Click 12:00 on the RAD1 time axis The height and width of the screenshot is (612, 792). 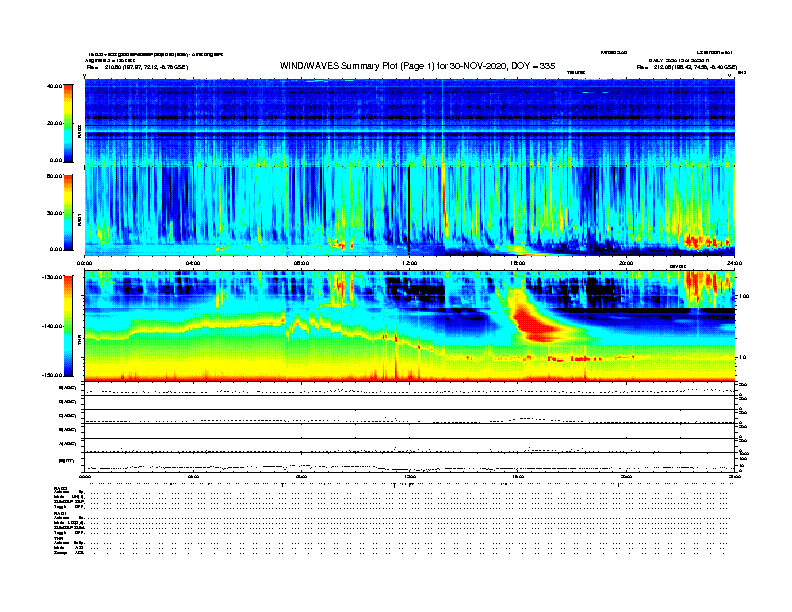pyautogui.click(x=410, y=263)
